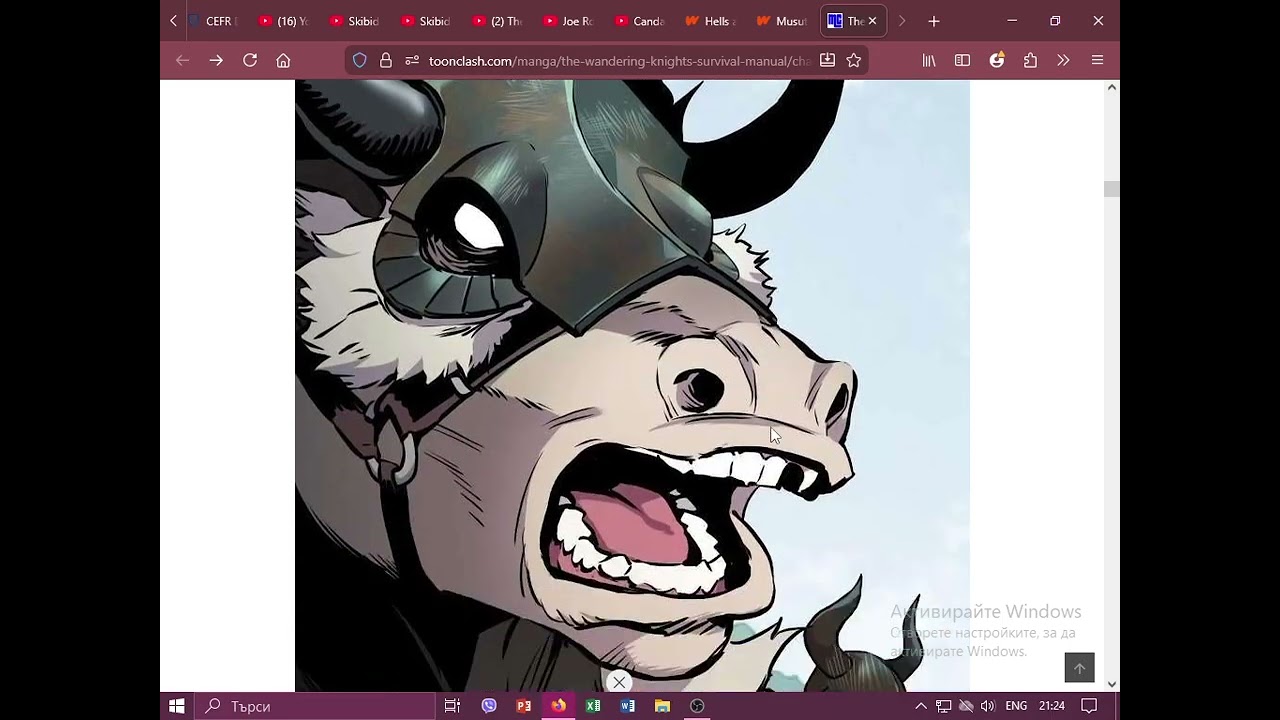Viewport: 1280px width, 720px height.
Task: Show hidden system tray icons
Action: (x=921, y=706)
